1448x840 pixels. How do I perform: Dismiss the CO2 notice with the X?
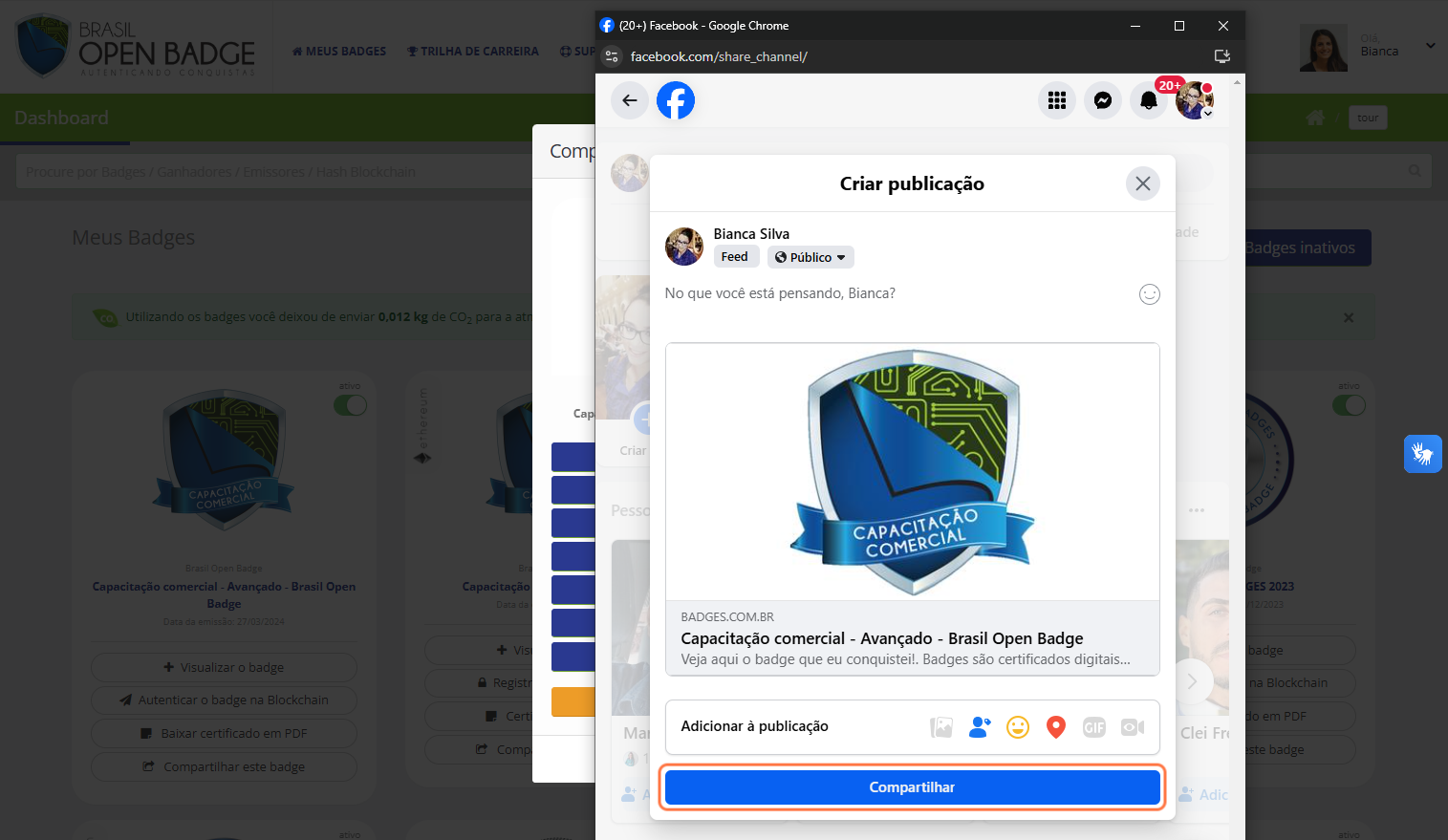click(1349, 317)
